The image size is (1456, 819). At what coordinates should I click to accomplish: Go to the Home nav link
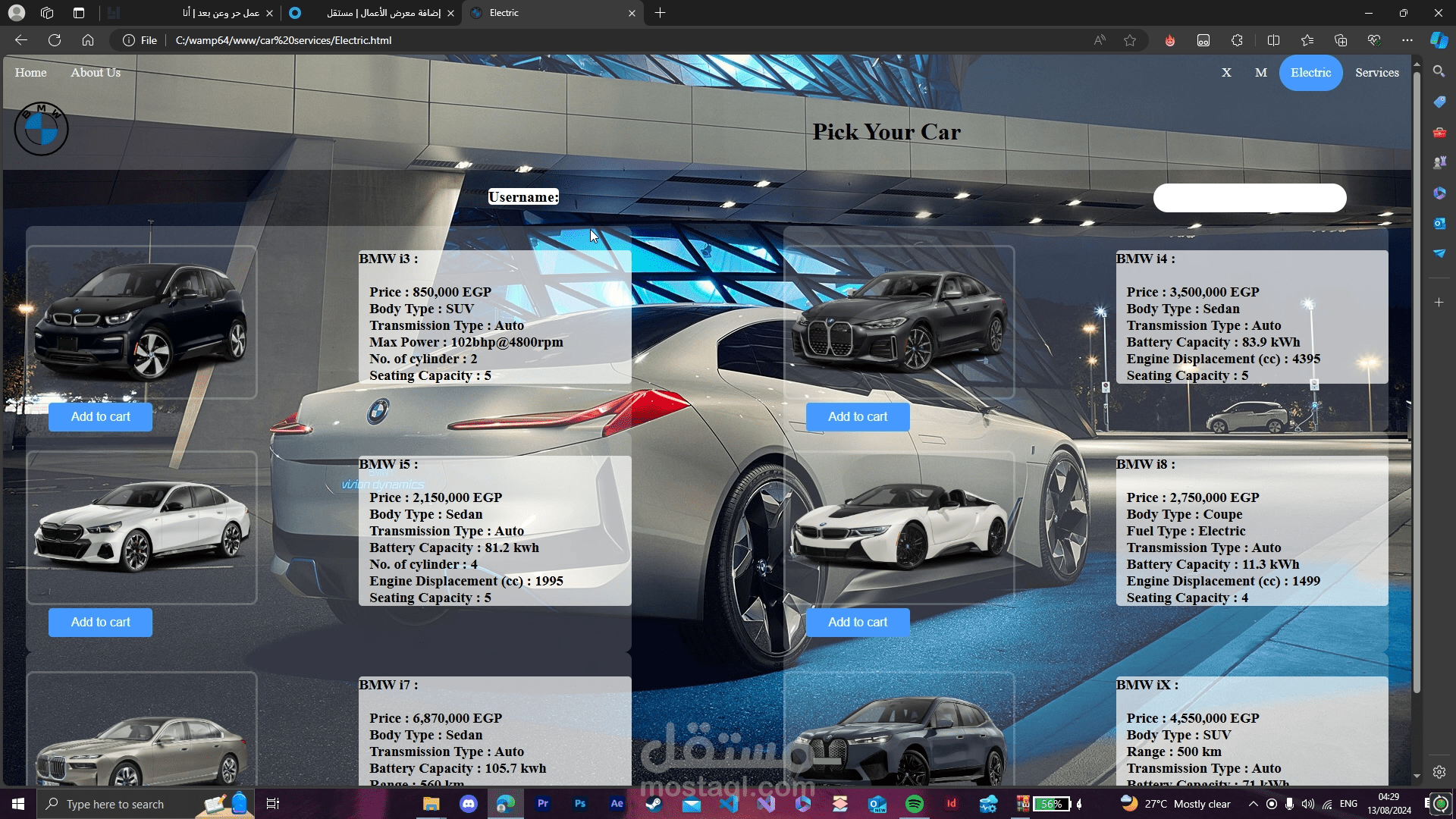[30, 73]
